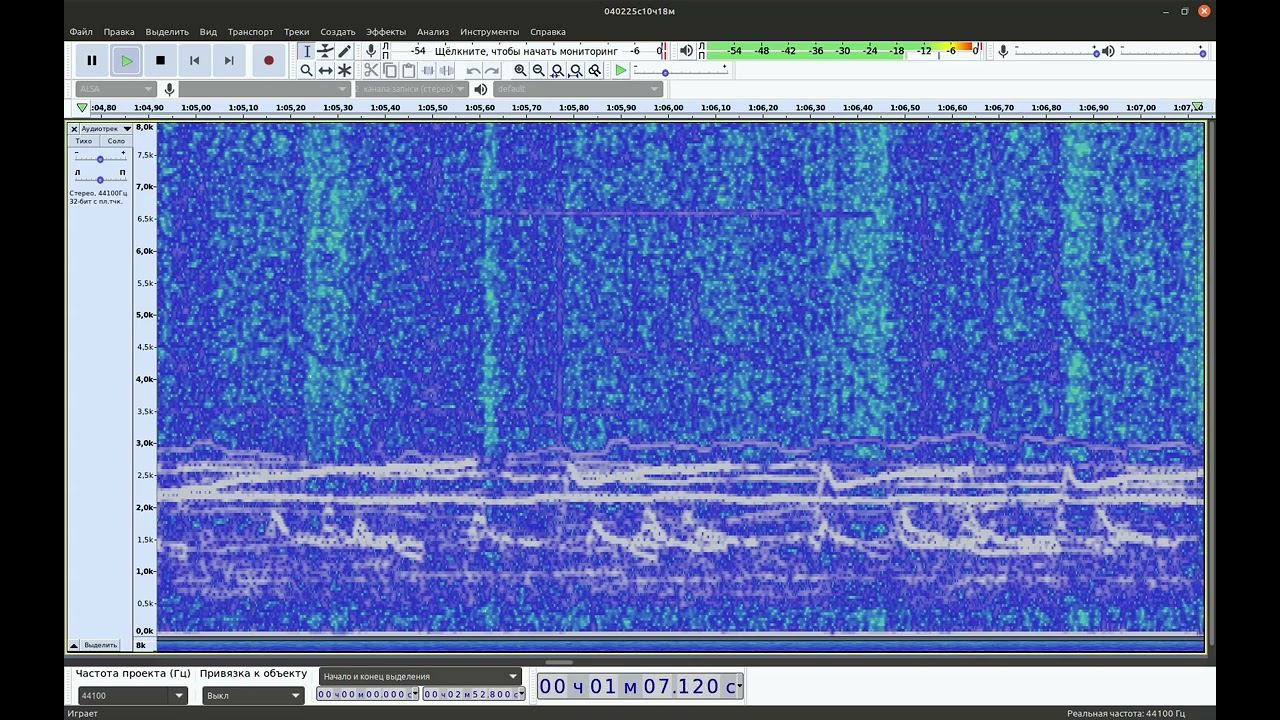Open the audio position time format arrow

click(740, 686)
